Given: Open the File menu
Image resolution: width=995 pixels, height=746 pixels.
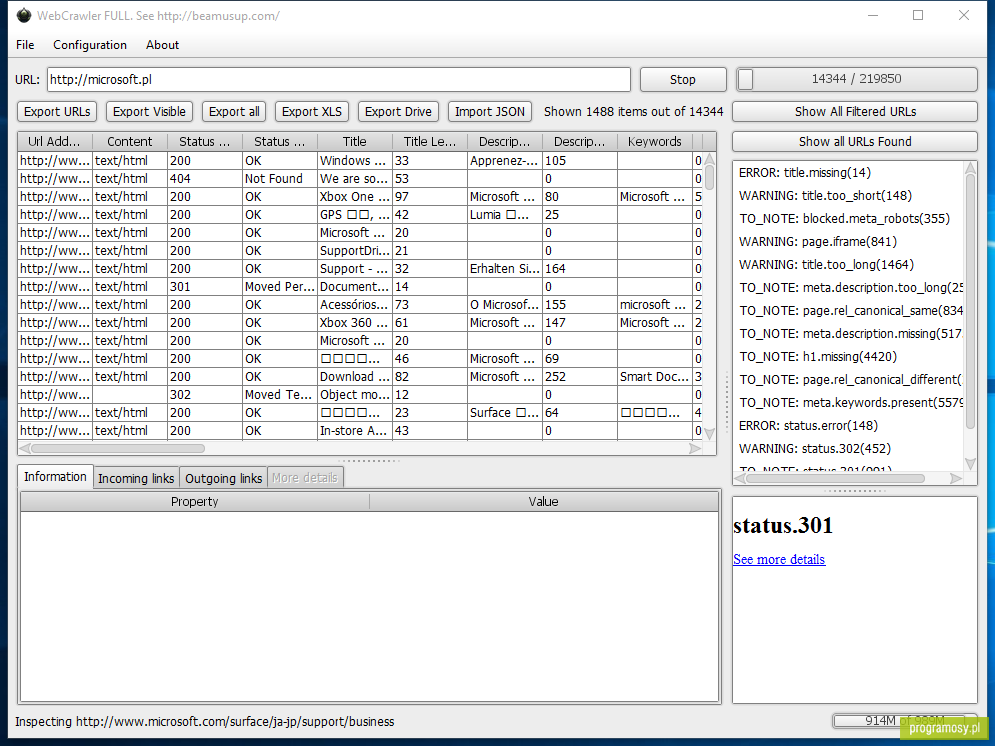Looking at the screenshot, I should [25, 45].
